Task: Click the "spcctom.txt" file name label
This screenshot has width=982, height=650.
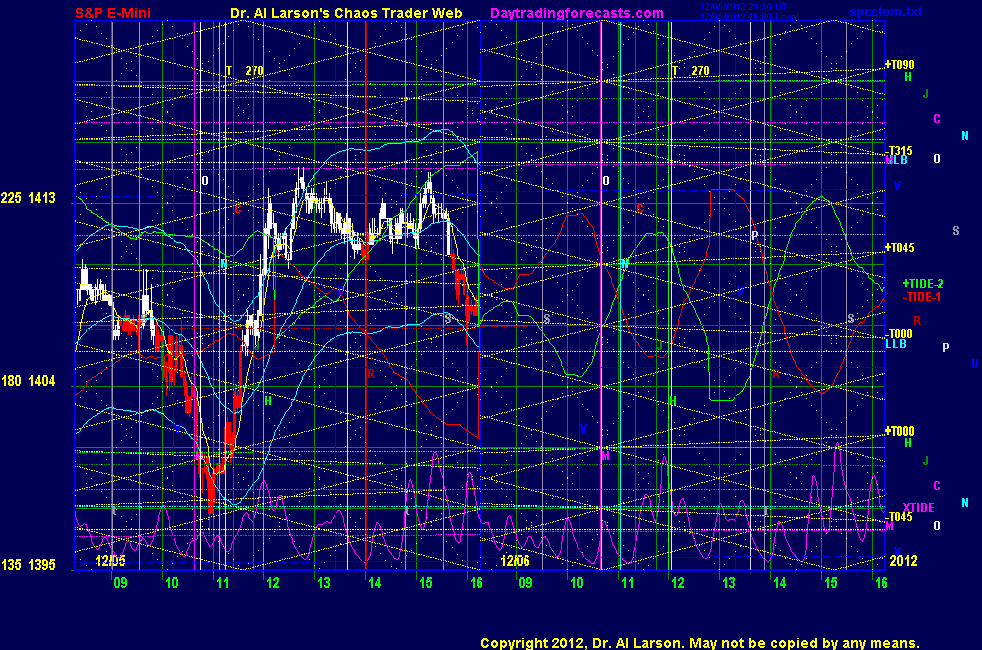Action: tap(886, 12)
